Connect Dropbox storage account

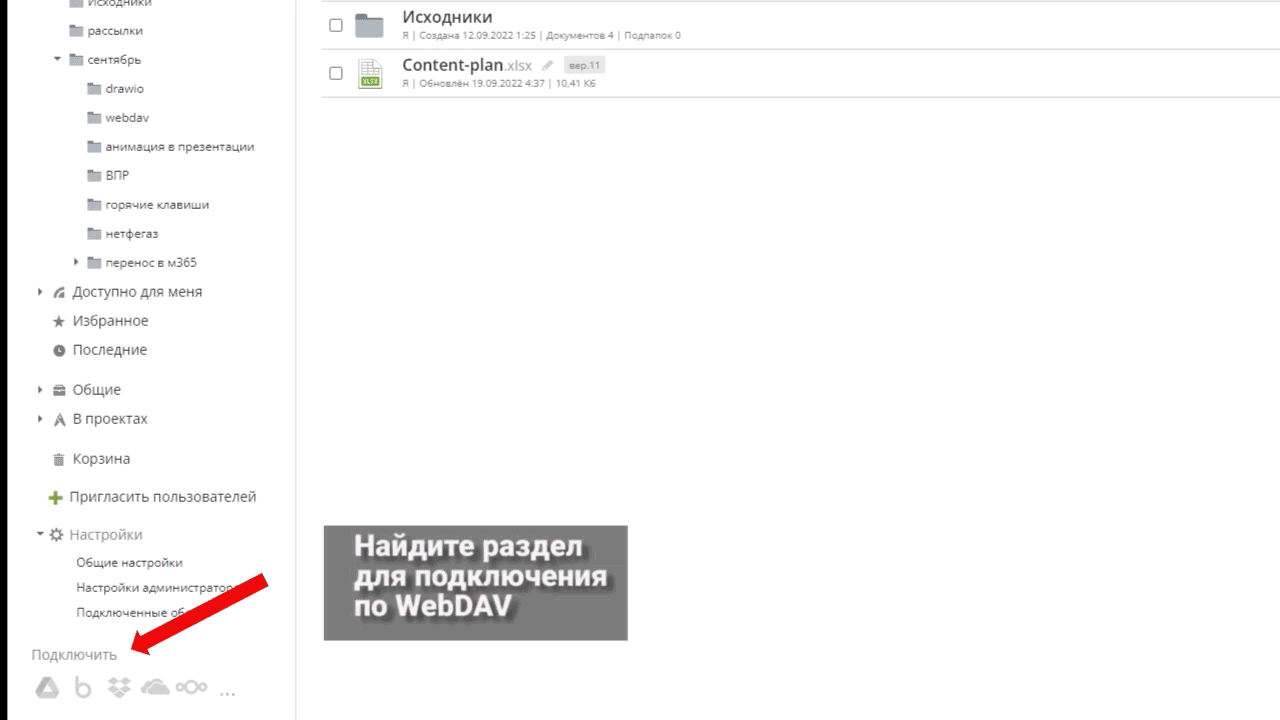[120, 687]
